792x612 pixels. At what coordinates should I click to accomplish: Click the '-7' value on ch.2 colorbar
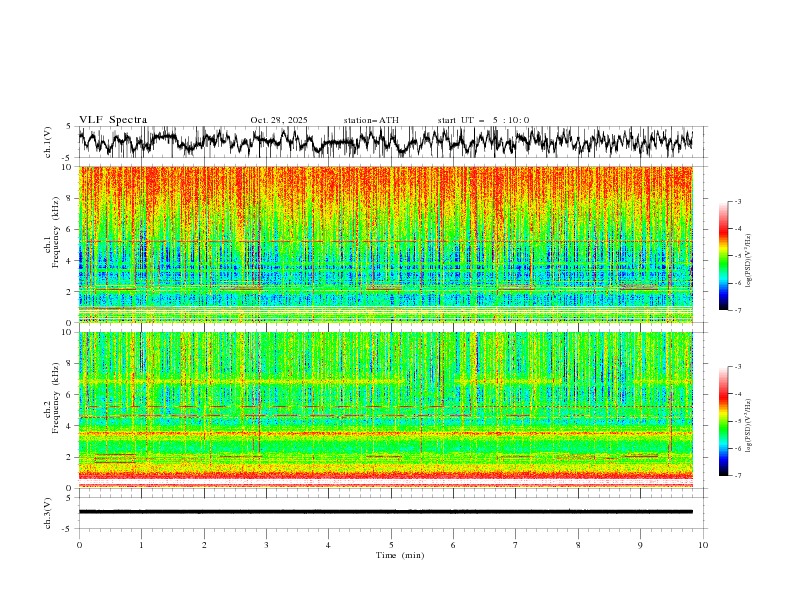click(x=737, y=476)
